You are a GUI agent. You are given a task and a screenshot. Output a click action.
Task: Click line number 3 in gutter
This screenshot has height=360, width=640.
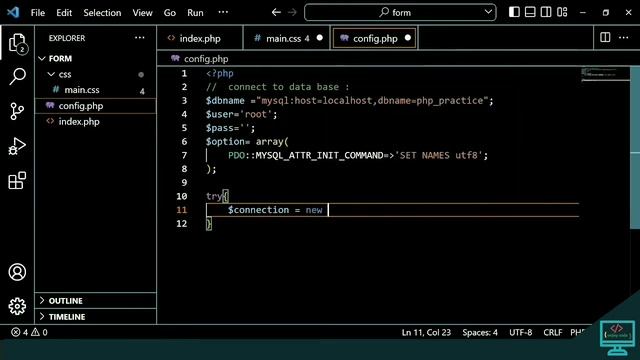184,100
